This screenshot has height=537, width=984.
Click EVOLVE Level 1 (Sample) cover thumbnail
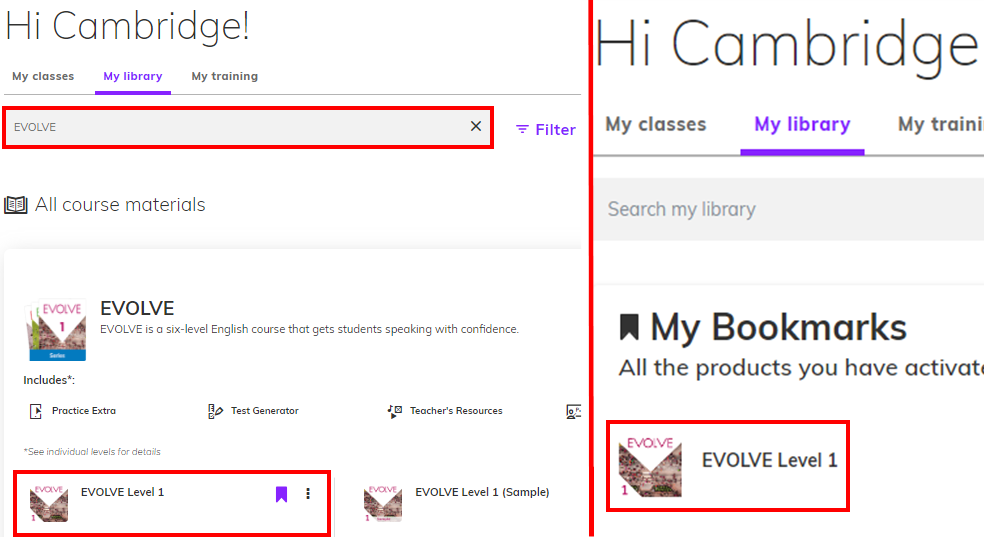[383, 503]
